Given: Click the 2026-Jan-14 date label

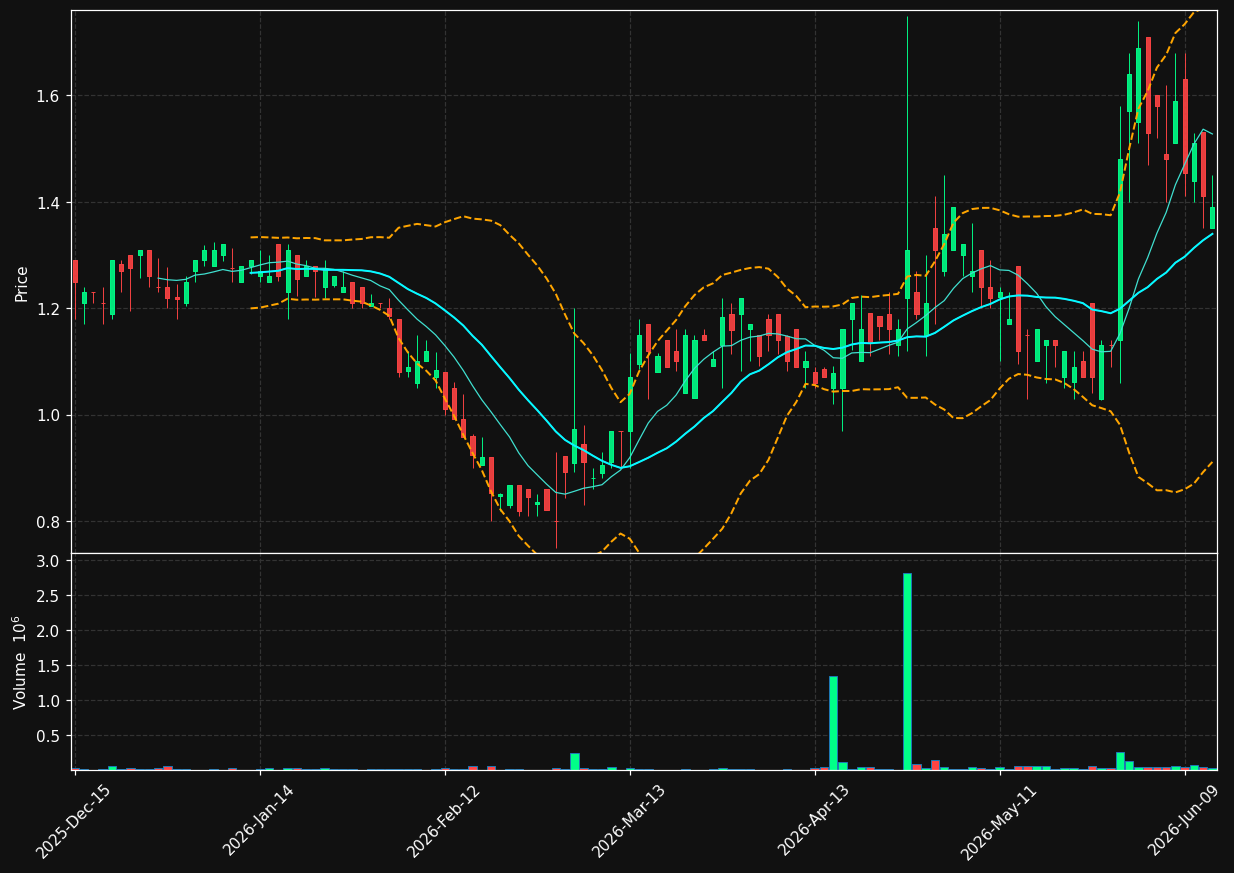Looking at the screenshot, I should point(258,820).
